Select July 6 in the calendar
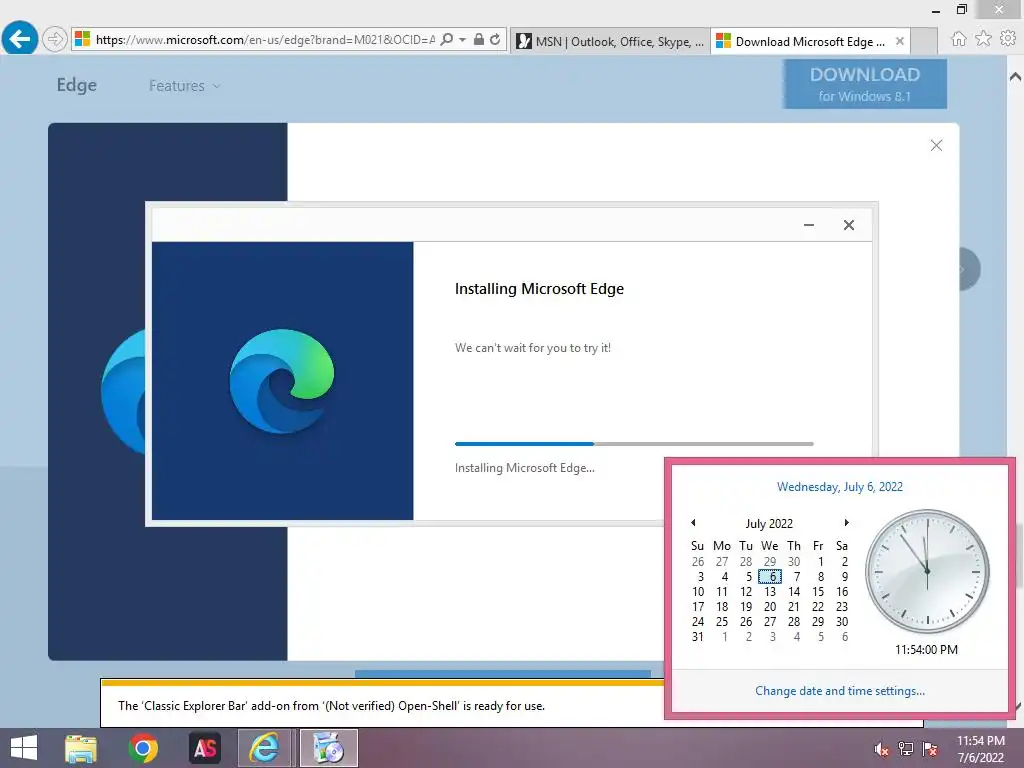The image size is (1024, 768). coord(770,577)
